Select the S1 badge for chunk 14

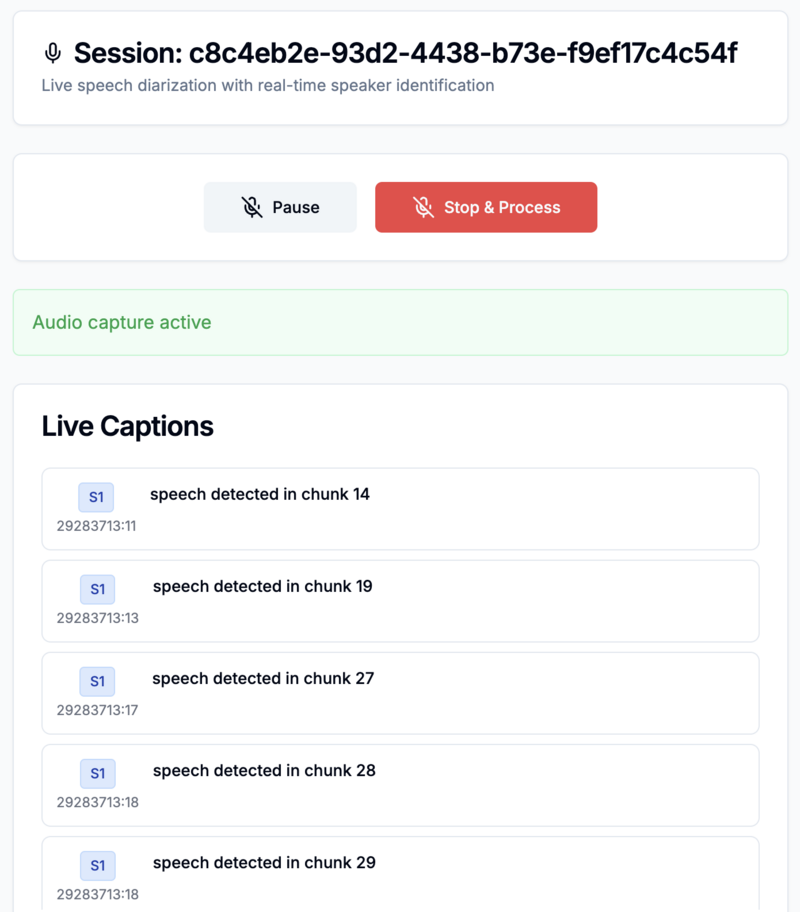tap(96, 497)
